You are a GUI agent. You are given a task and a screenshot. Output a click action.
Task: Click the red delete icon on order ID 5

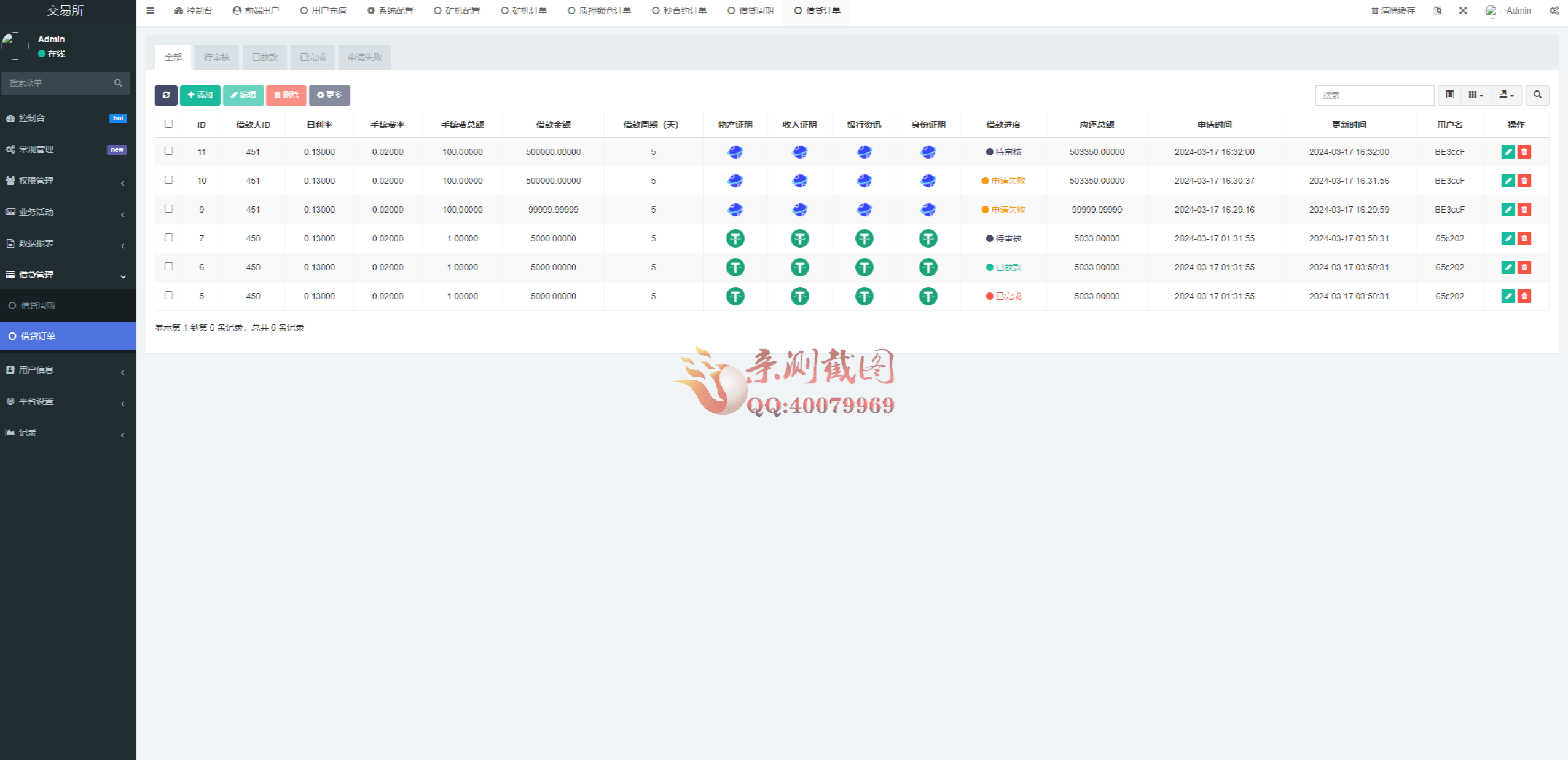tap(1524, 296)
